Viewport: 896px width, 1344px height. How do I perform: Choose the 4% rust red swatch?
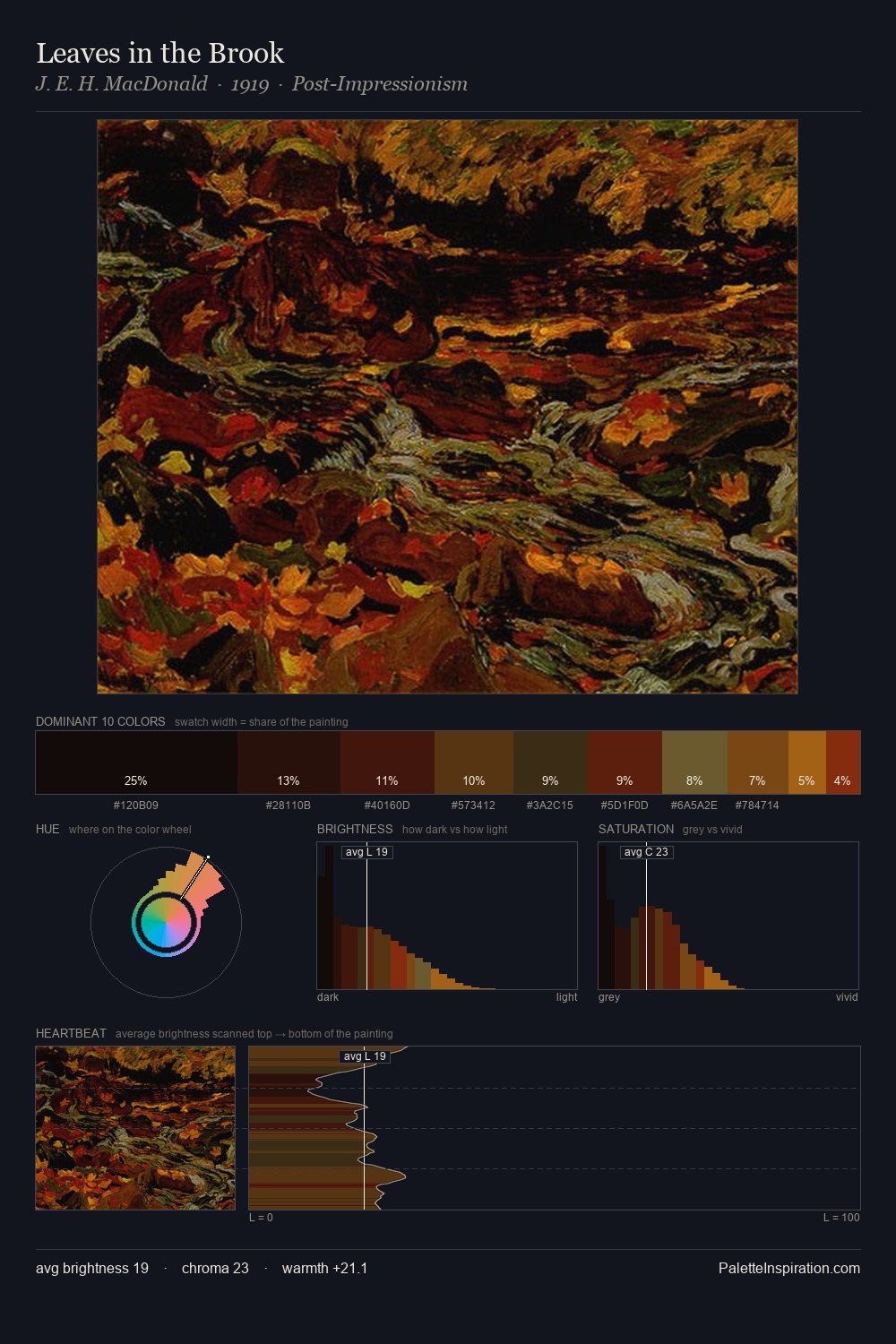(843, 762)
